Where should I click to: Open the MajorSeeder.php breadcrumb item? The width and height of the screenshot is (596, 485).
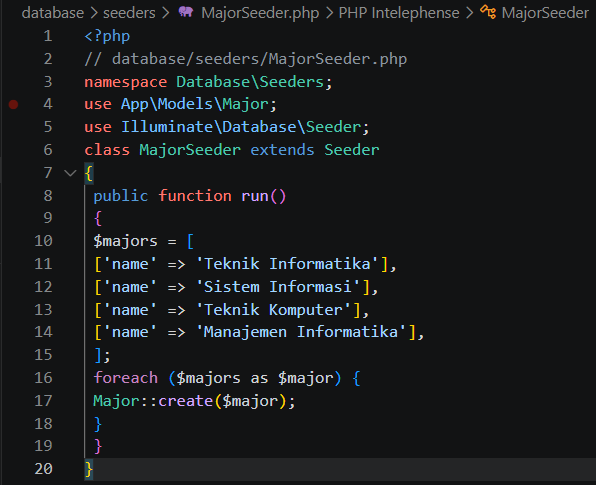pos(260,13)
